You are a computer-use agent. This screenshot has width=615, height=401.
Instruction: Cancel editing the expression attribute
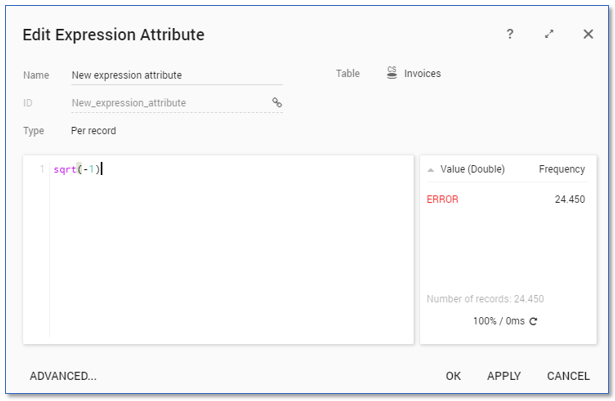tap(568, 376)
